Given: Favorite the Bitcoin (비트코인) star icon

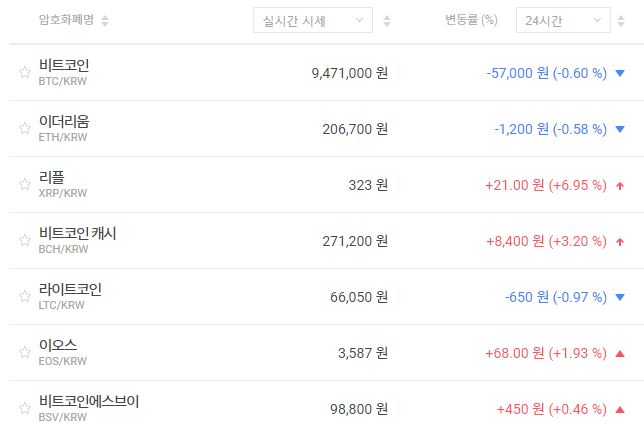Looking at the screenshot, I should click(24, 72).
